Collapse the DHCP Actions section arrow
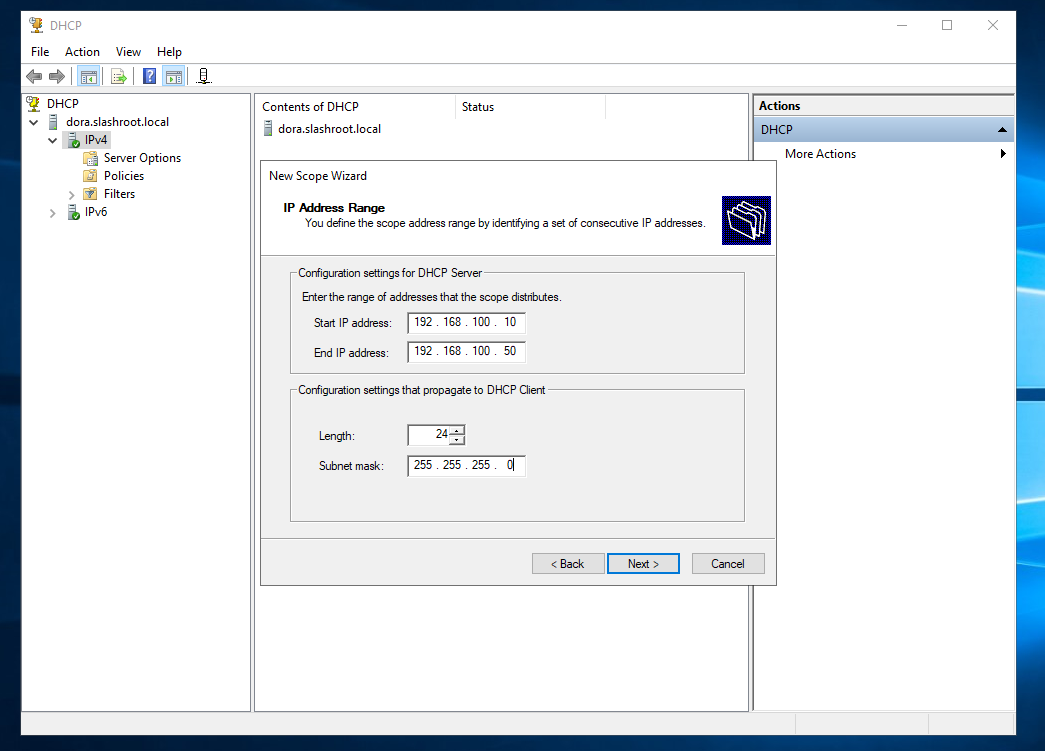 pos(1002,130)
